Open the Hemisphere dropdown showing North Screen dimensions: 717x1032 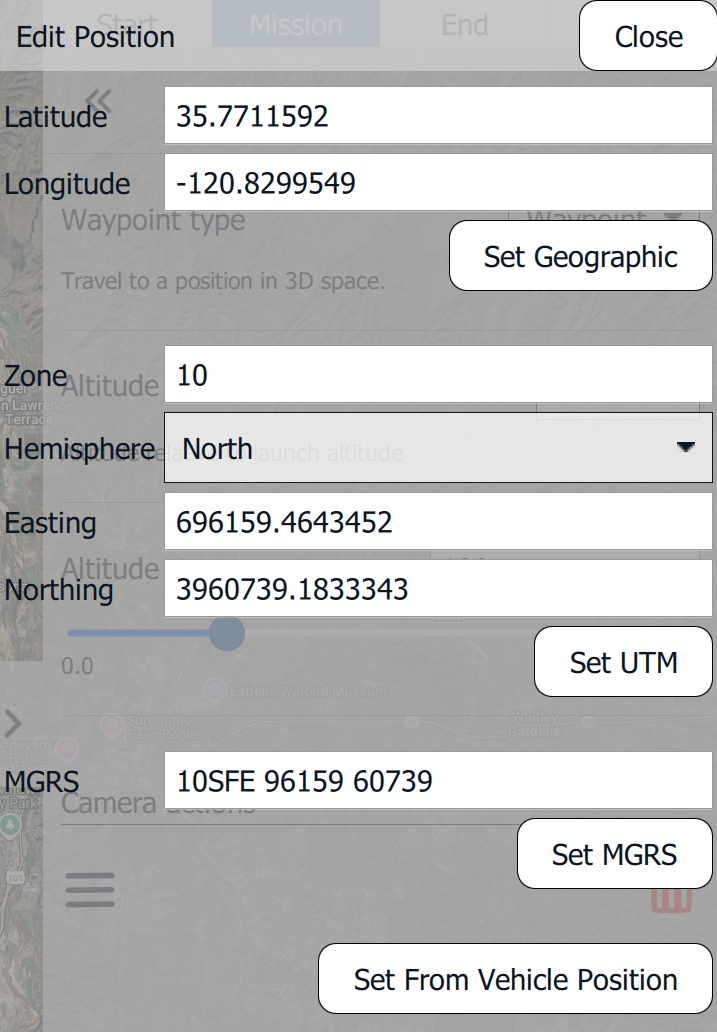point(437,448)
